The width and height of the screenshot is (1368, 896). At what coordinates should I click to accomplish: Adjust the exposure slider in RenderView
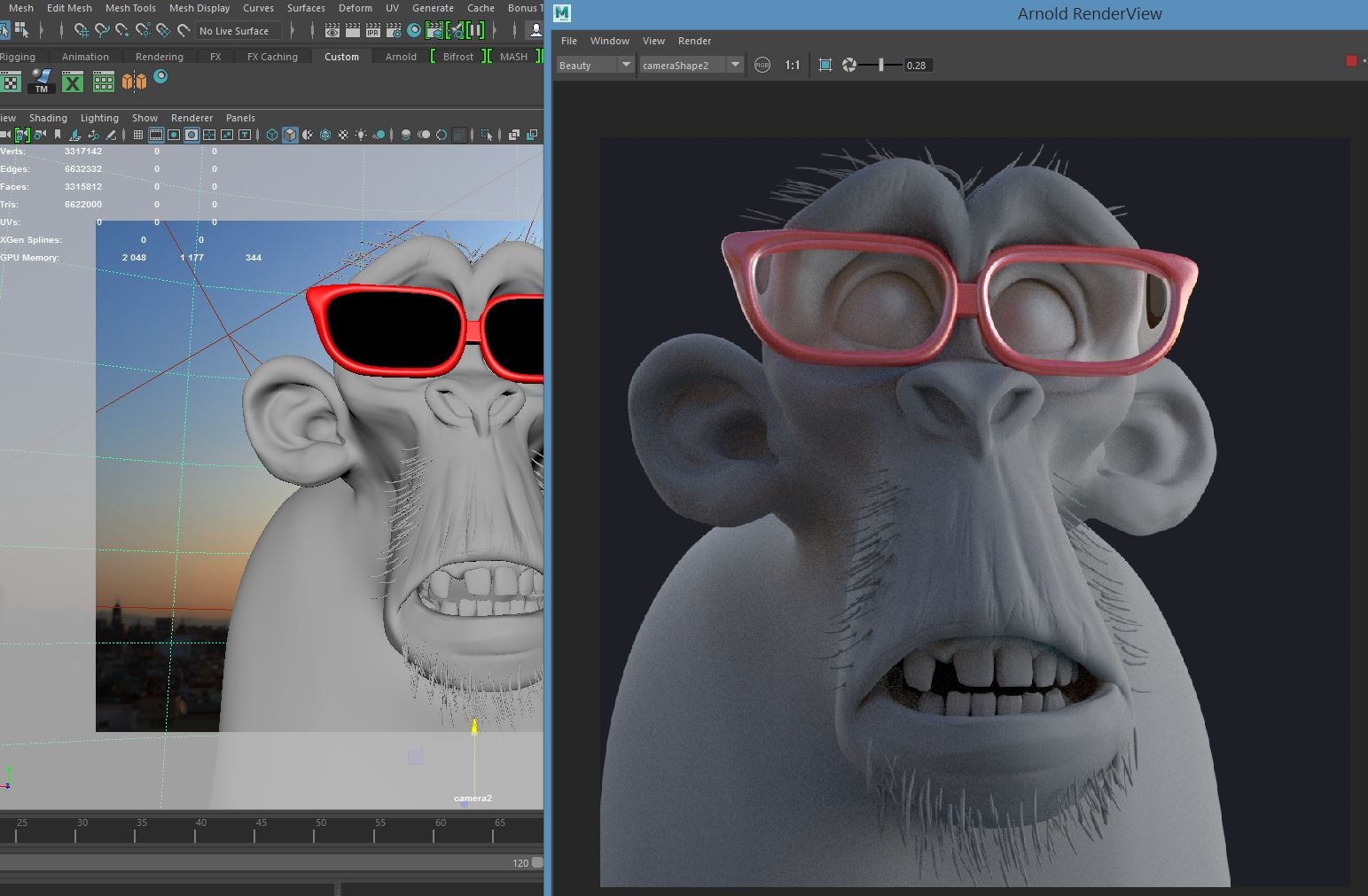click(x=880, y=65)
